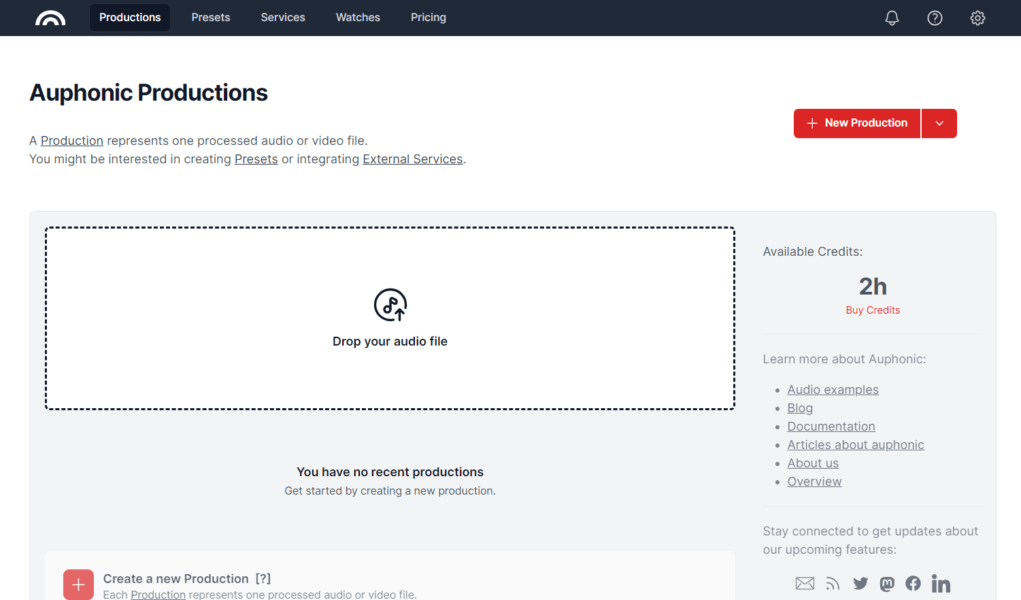Open the Mastodon icon
Viewport: 1021px width, 600px height.
pos(887,583)
